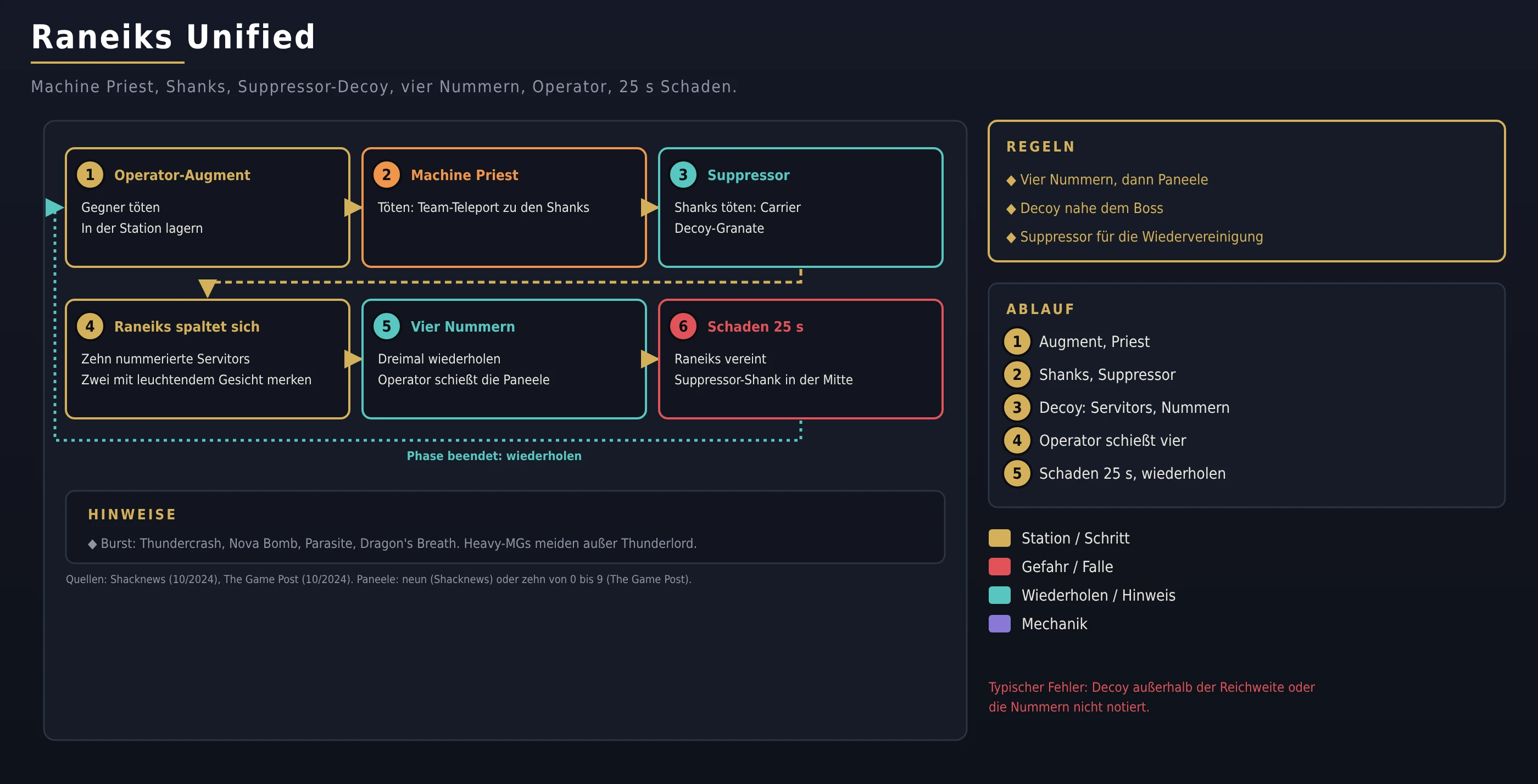Image resolution: width=1538 pixels, height=784 pixels.
Task: Click Ablauf badge 2 beside Shanks, Suppressor
Action: (1017, 374)
